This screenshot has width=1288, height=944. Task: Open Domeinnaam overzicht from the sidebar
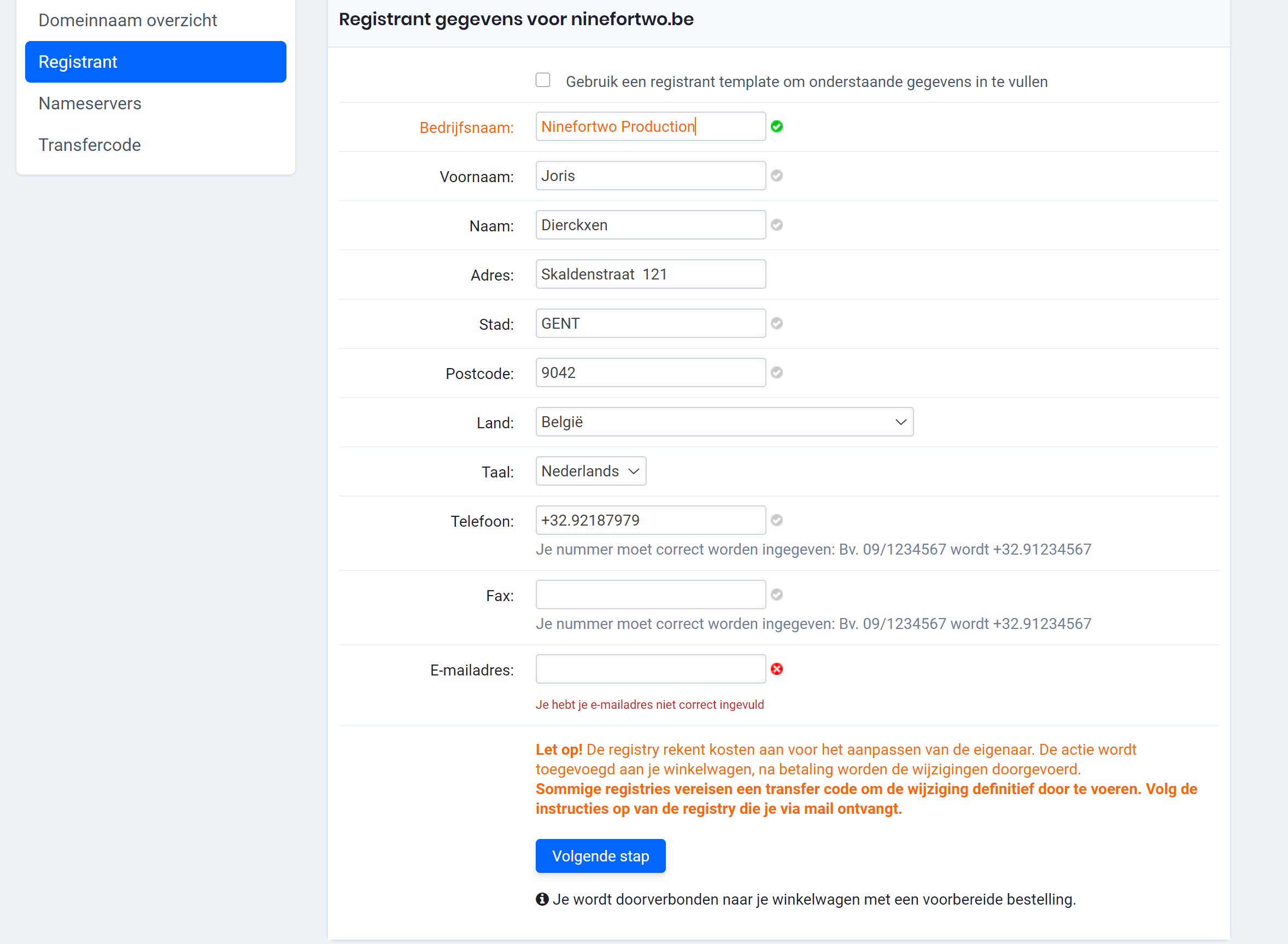coord(128,20)
